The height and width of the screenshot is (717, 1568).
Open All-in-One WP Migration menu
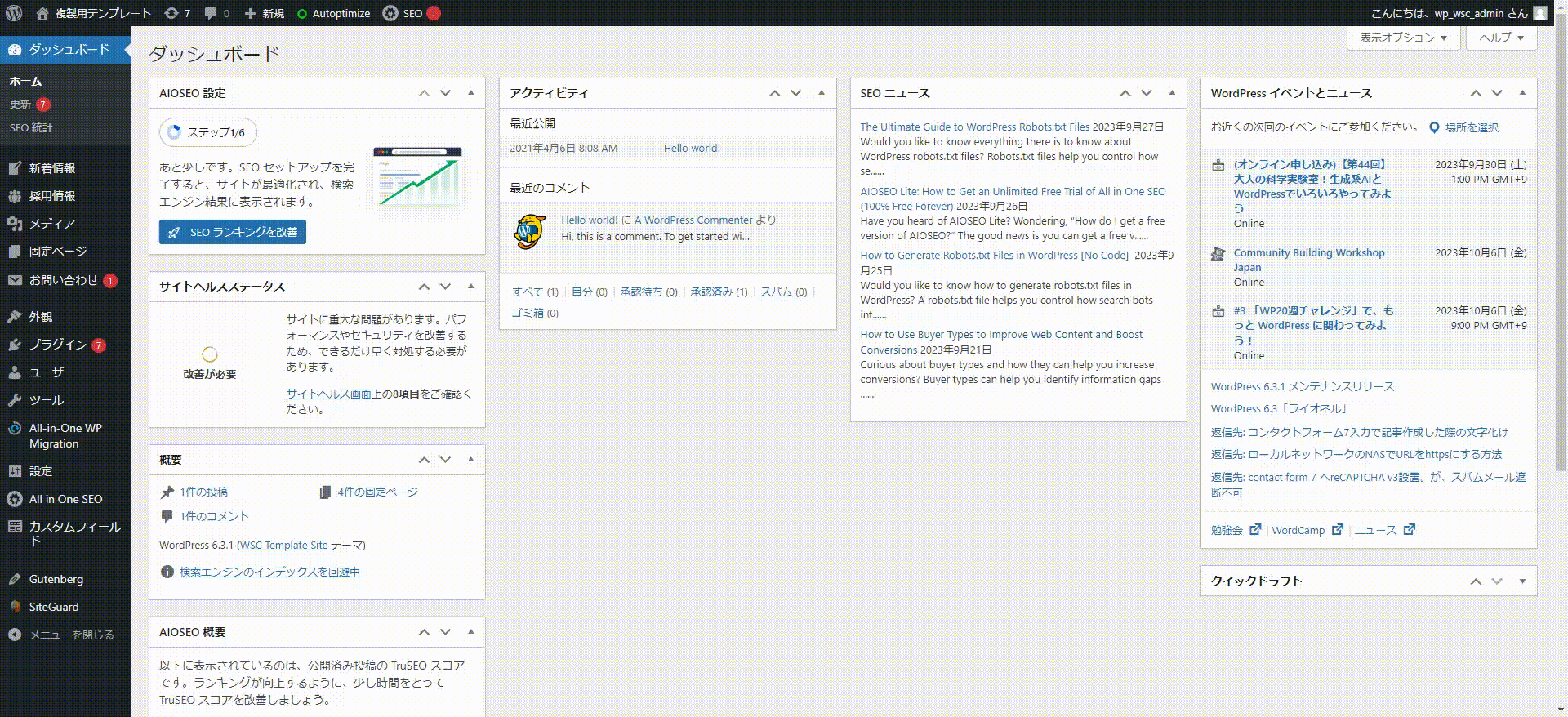tap(65, 435)
